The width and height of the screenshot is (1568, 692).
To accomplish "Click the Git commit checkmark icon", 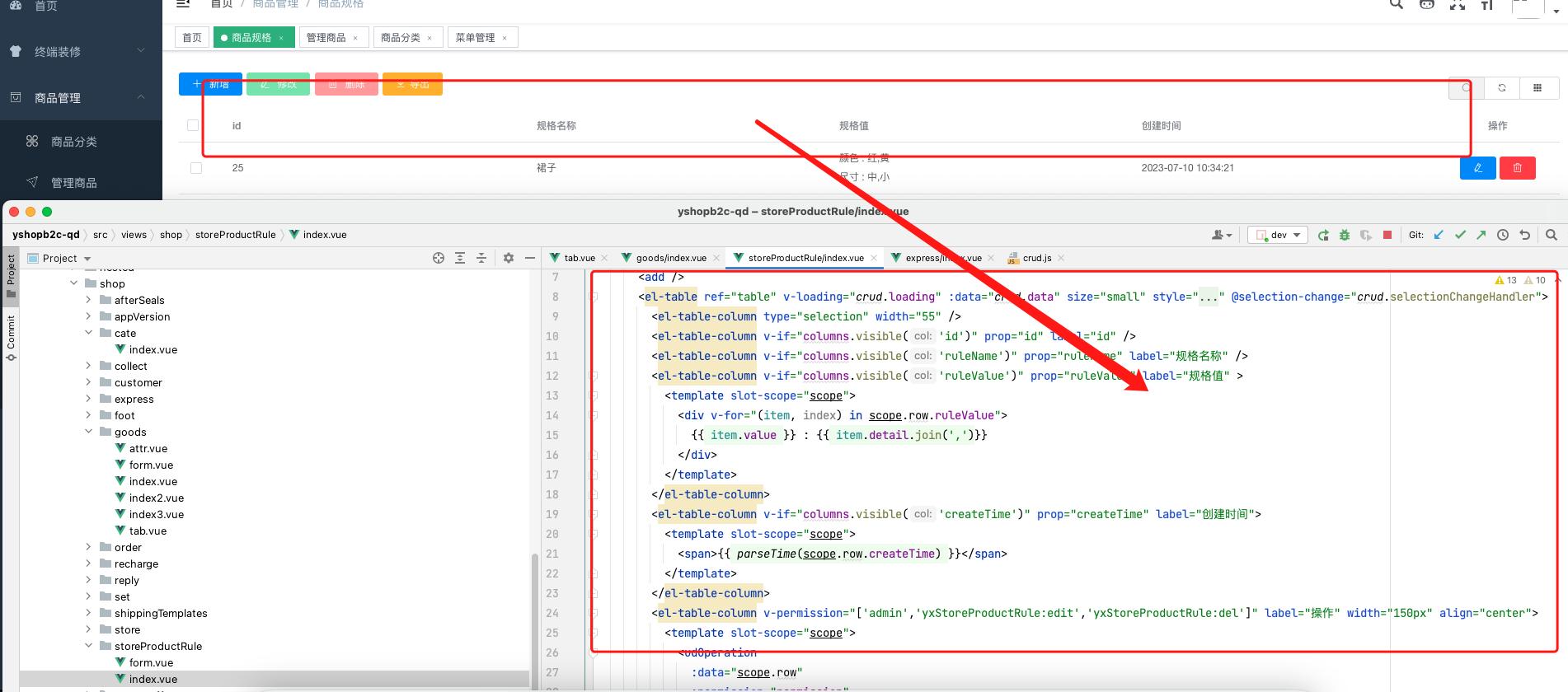I will [x=1460, y=235].
